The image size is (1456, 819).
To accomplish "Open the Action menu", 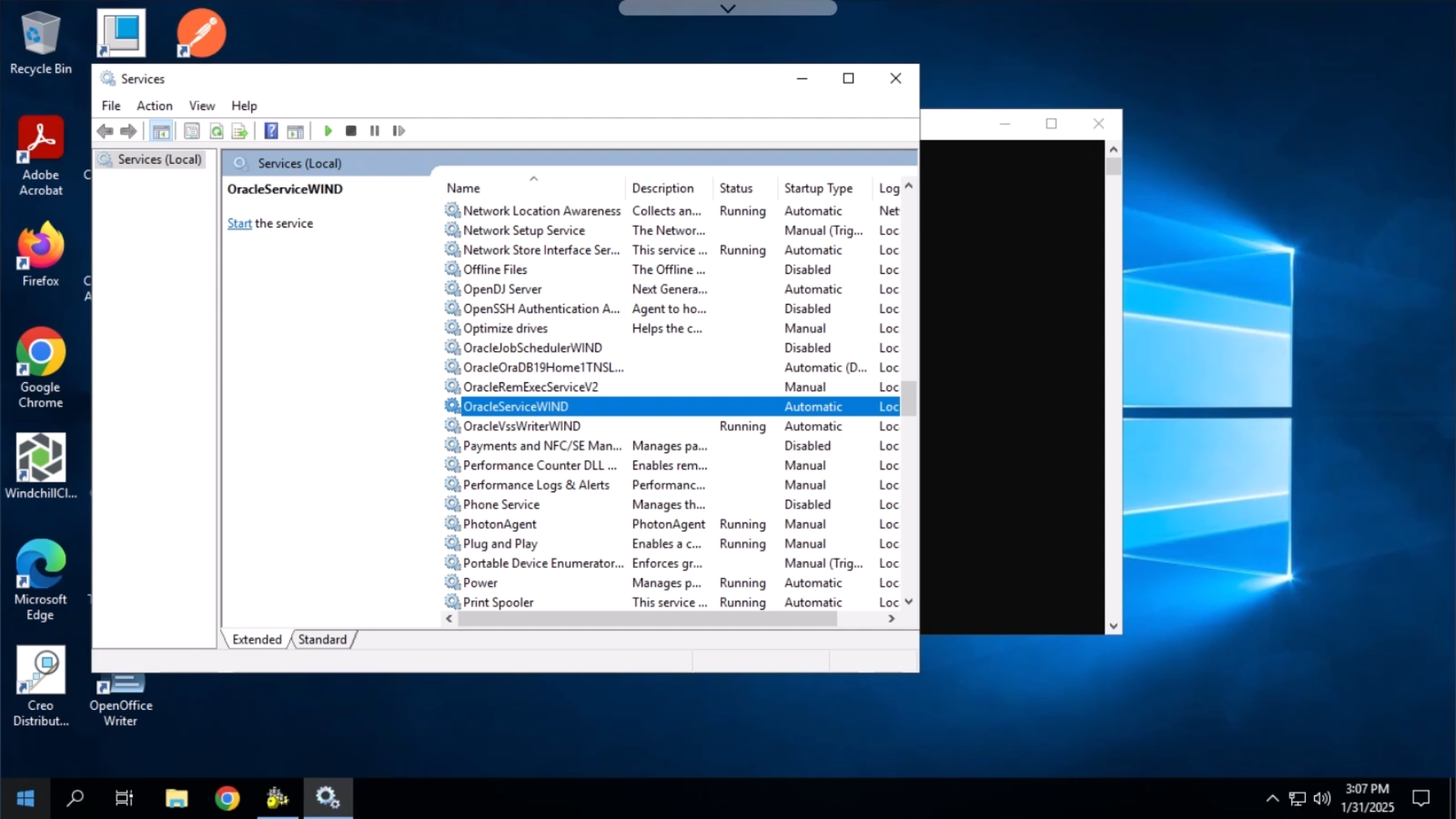I will (x=154, y=105).
